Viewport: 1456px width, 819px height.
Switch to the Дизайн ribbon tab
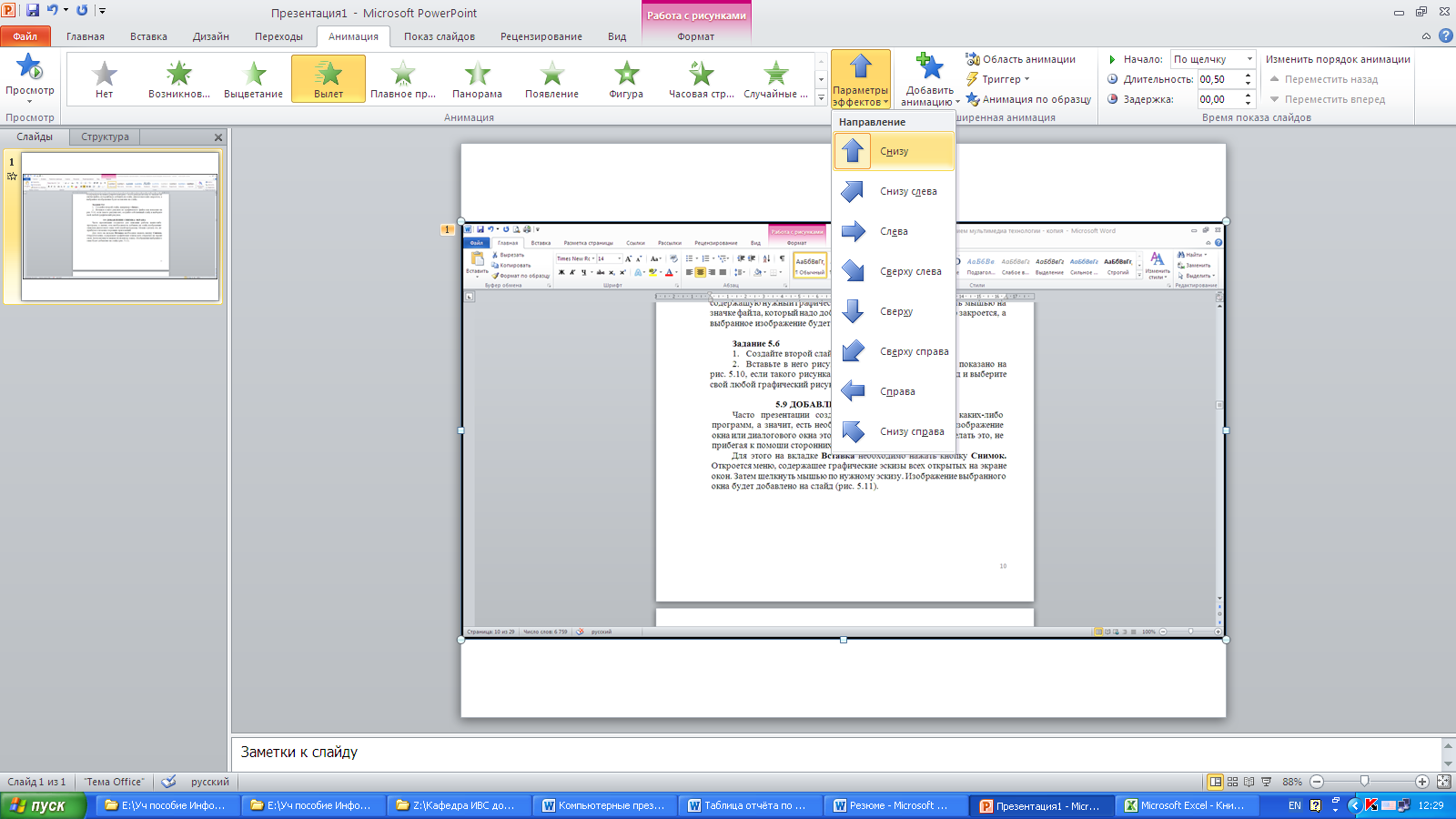pos(211,36)
